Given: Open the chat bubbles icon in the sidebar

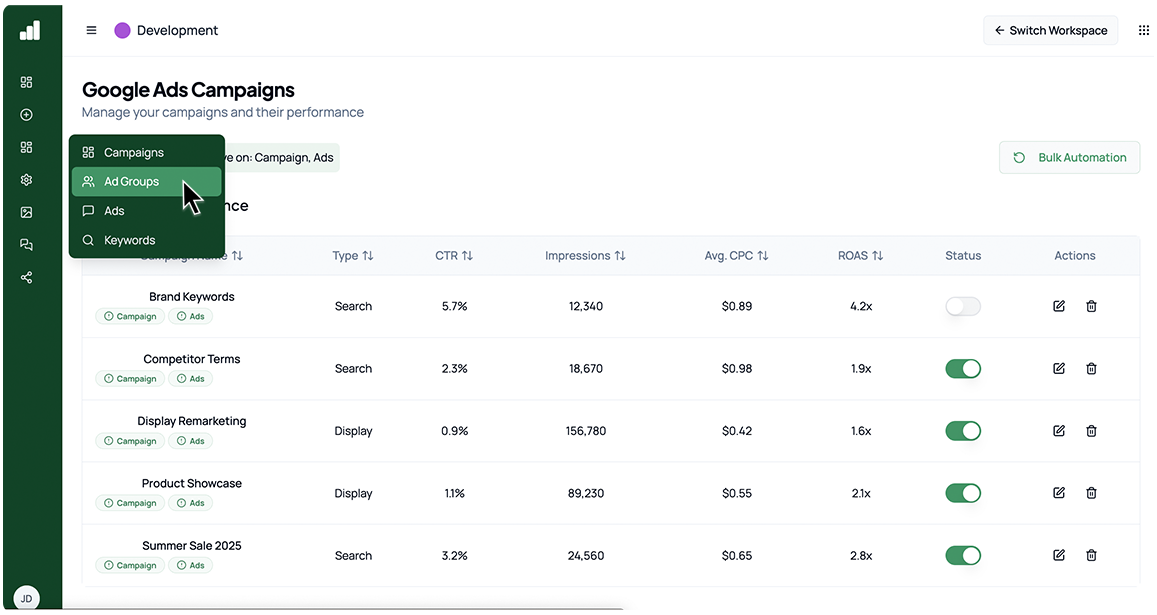Looking at the screenshot, I should point(27,244).
